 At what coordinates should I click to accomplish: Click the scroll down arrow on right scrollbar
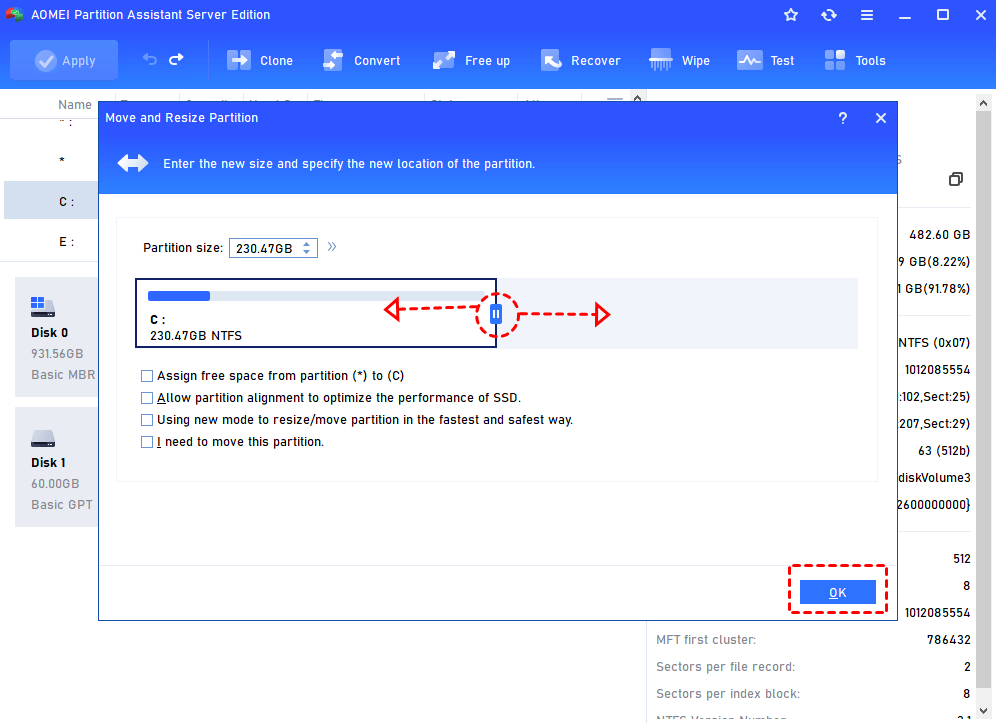coord(983,711)
